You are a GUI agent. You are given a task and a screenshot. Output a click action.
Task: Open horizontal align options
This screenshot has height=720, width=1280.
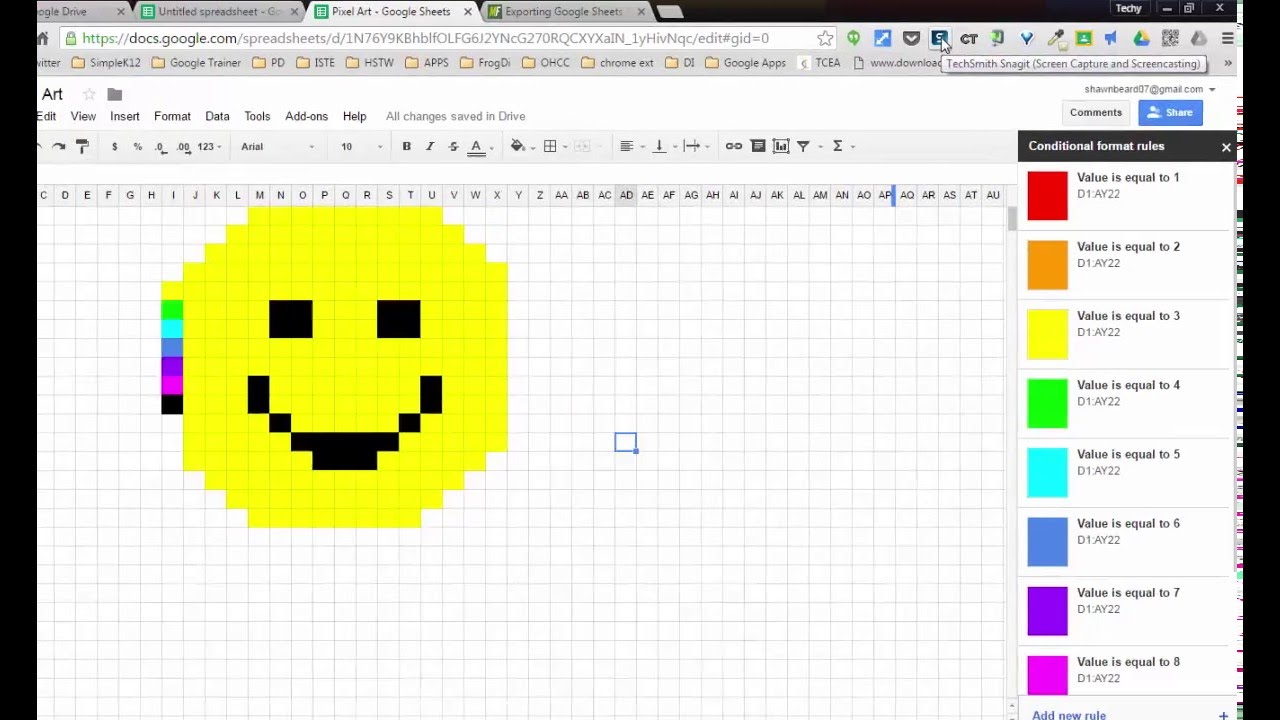(x=627, y=147)
